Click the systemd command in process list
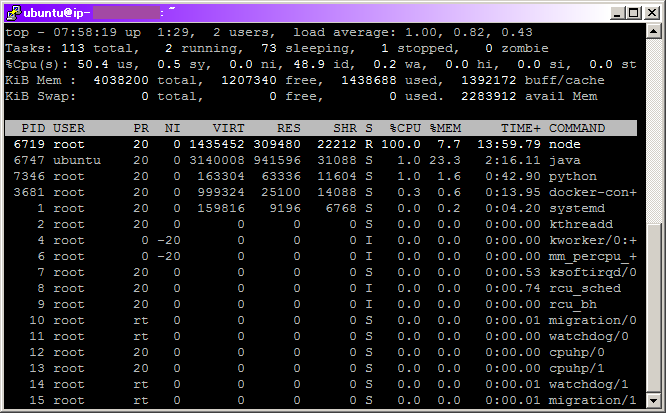The height and width of the screenshot is (413, 666). [x=576, y=208]
